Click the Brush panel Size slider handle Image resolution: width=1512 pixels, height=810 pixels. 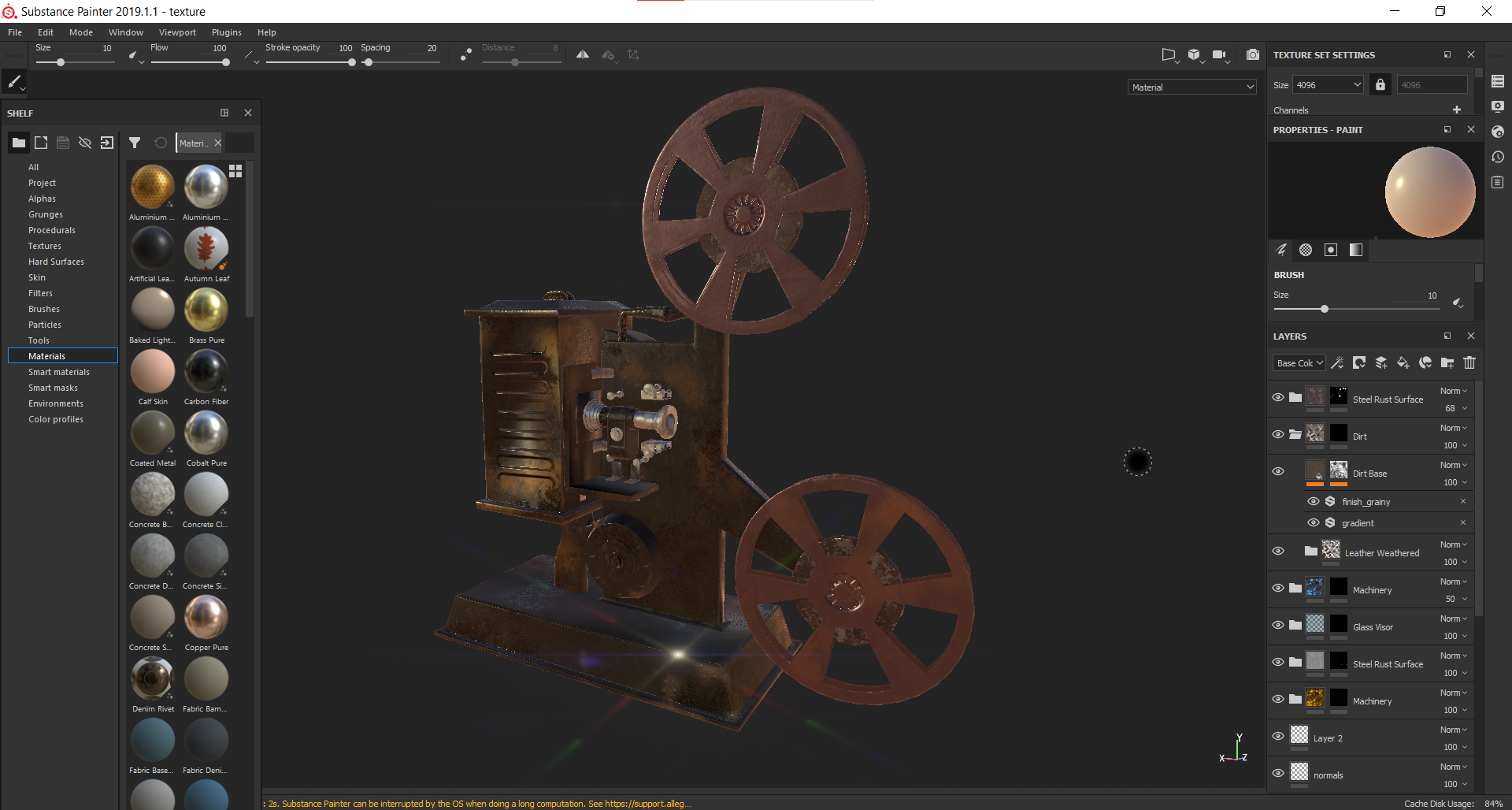[1325, 309]
